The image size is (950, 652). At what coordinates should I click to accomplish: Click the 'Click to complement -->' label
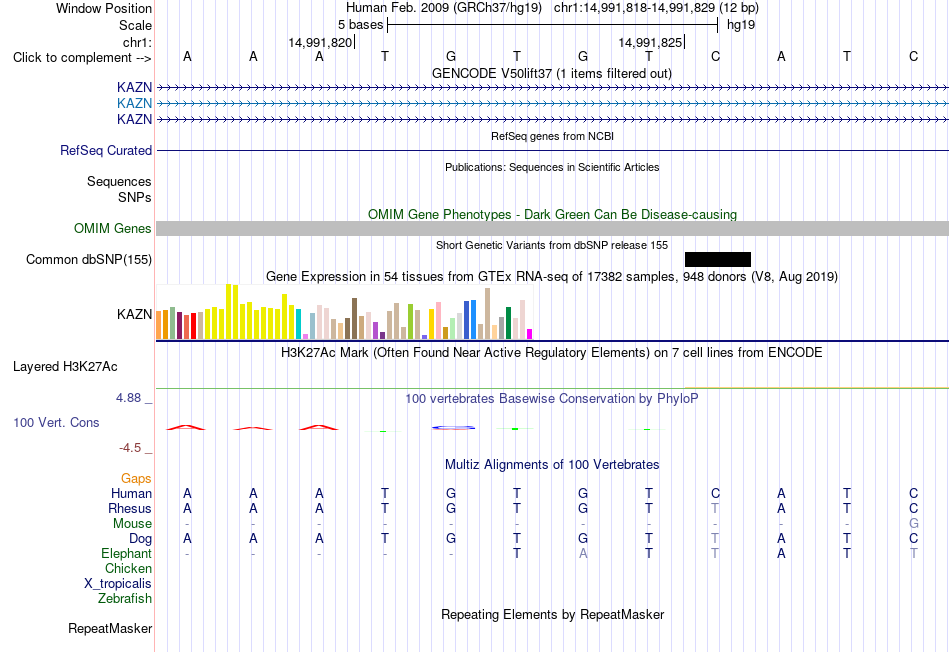click(82, 58)
